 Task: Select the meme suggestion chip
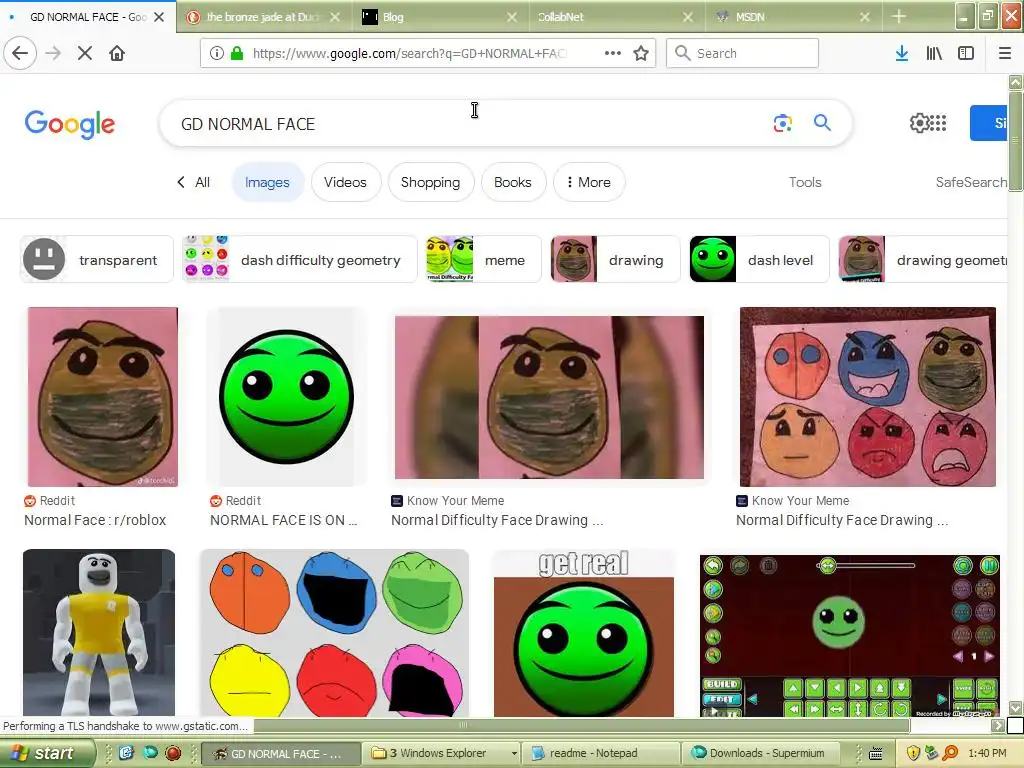coord(483,260)
